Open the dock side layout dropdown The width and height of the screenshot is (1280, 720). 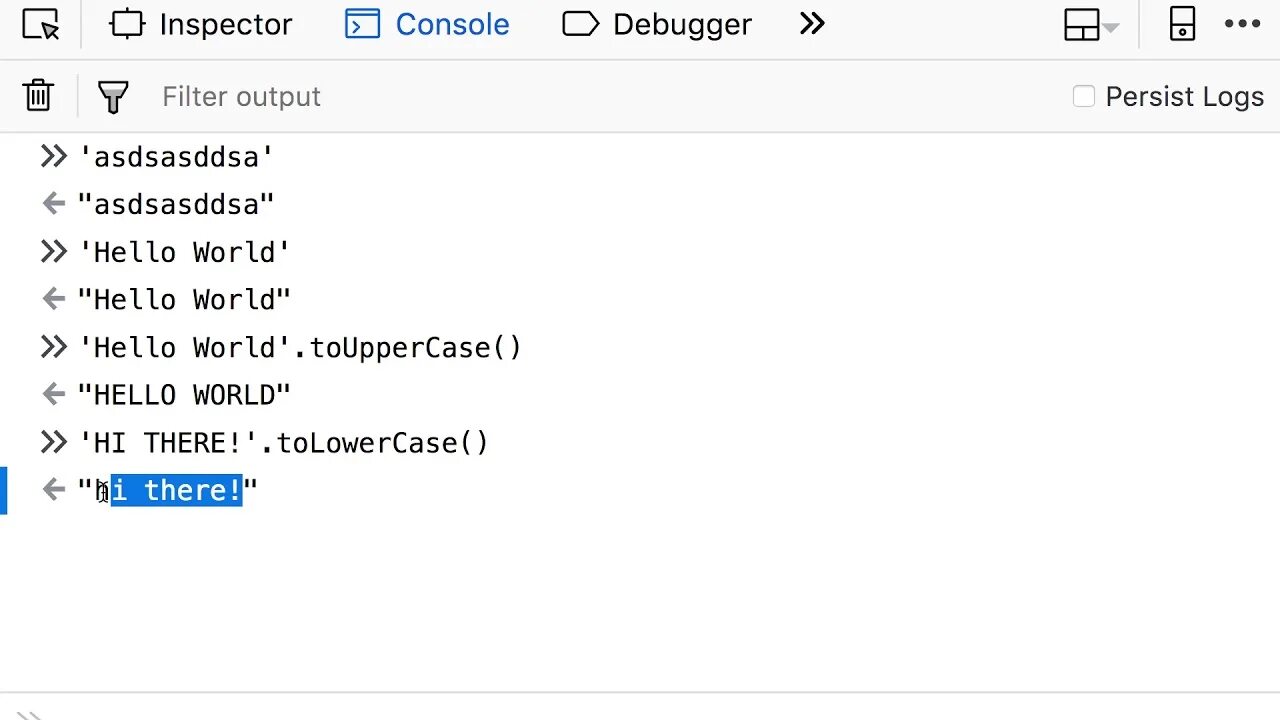1091,26
